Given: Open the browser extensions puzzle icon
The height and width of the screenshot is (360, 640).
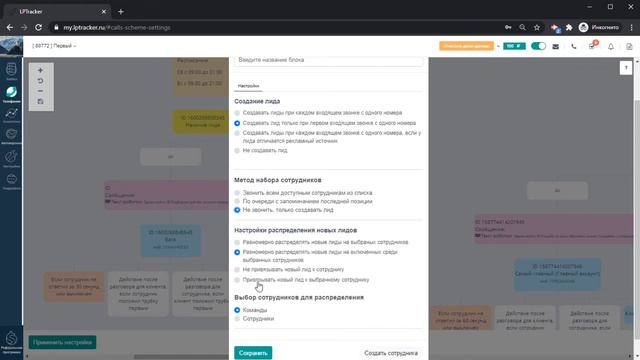Looking at the screenshot, I should tap(569, 27).
